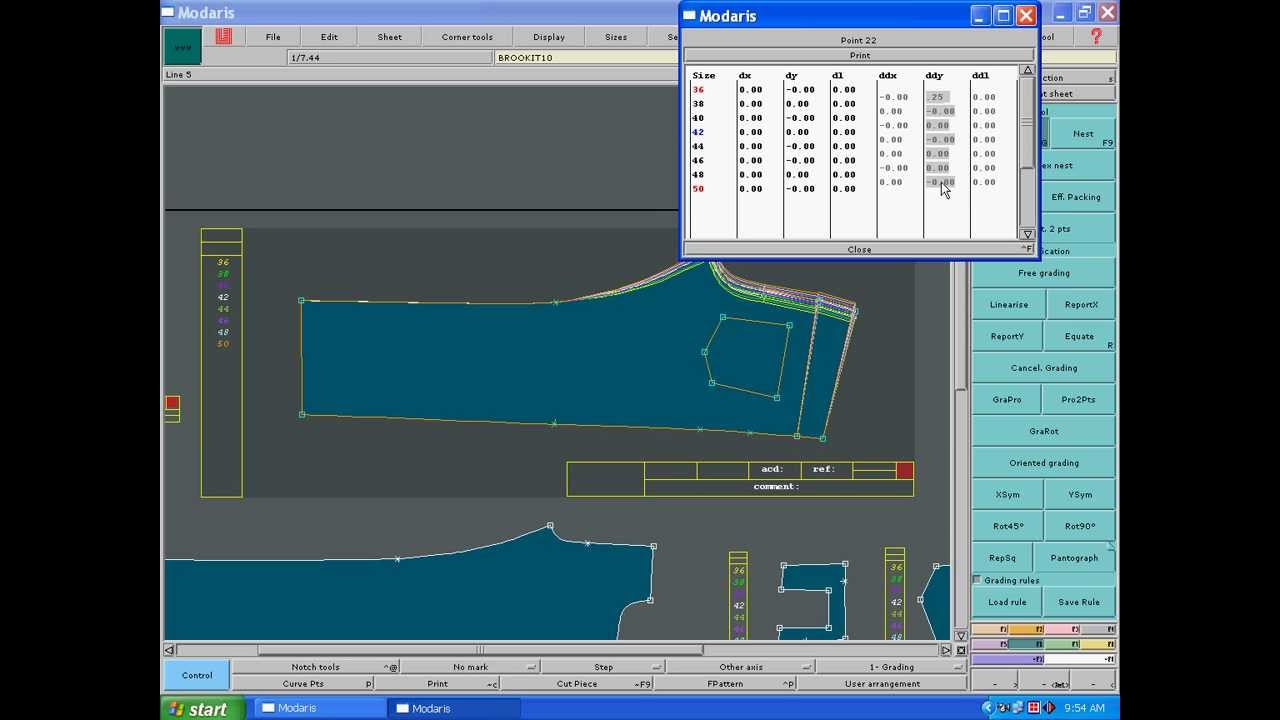Select the Free grading tool
This screenshot has width=1280, height=720.
point(1043,273)
